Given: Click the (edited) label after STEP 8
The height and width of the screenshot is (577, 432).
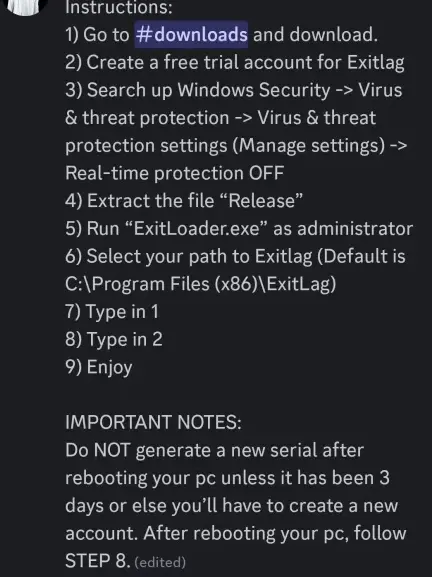Looking at the screenshot, I should [160, 562].
